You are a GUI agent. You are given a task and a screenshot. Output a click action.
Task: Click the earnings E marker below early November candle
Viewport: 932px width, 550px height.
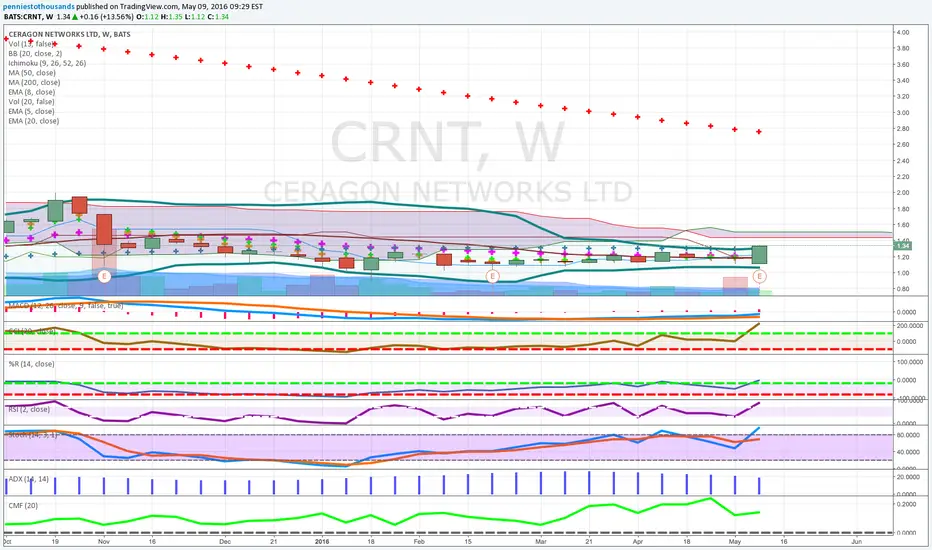104,276
